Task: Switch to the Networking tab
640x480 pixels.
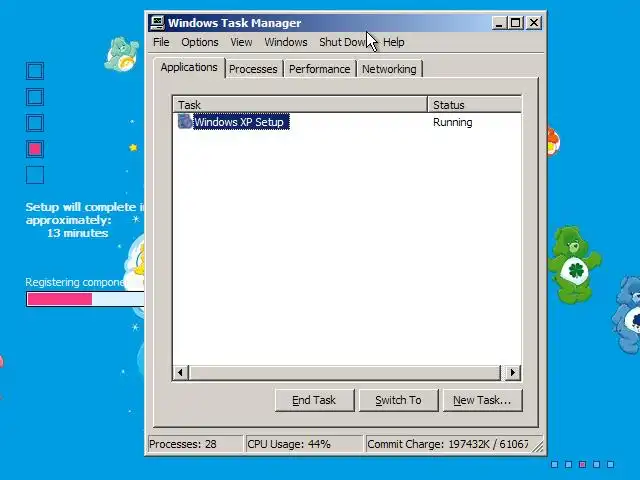Action: coord(389,69)
